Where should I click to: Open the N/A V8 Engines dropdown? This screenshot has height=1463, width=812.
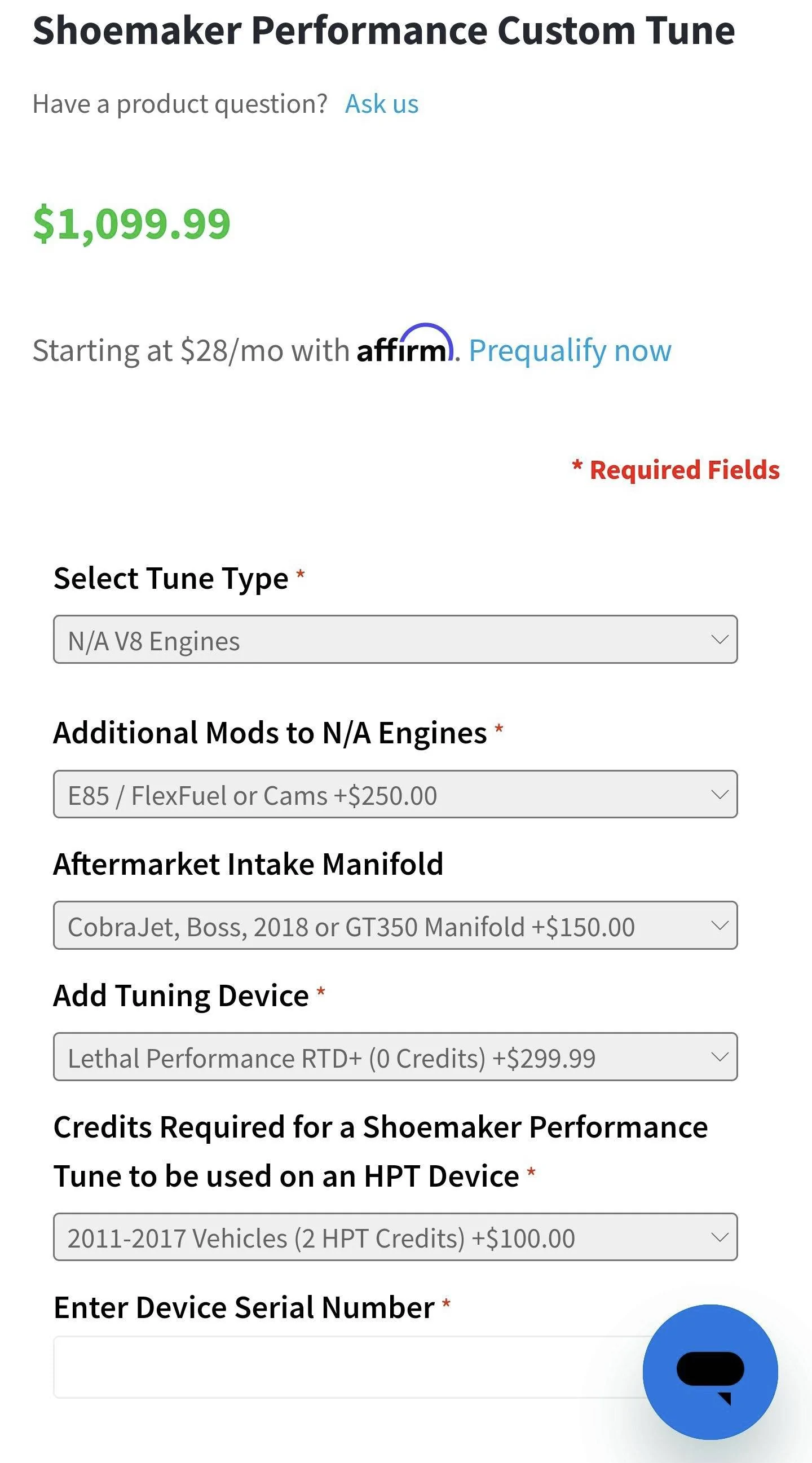click(x=395, y=640)
